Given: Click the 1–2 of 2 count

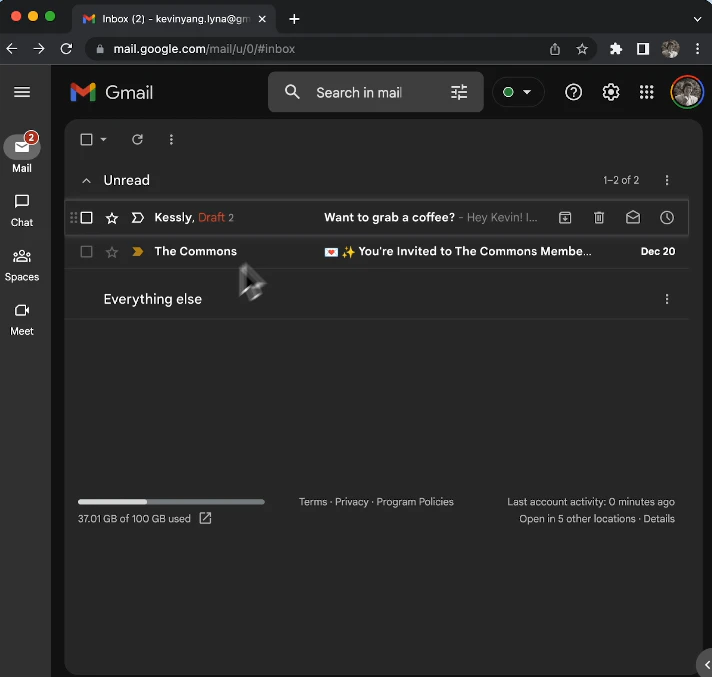Looking at the screenshot, I should pyautogui.click(x=621, y=180).
